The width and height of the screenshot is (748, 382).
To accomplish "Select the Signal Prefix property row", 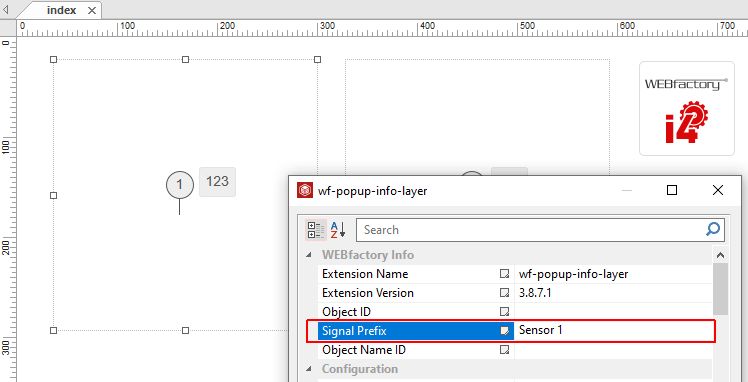I will [416, 330].
